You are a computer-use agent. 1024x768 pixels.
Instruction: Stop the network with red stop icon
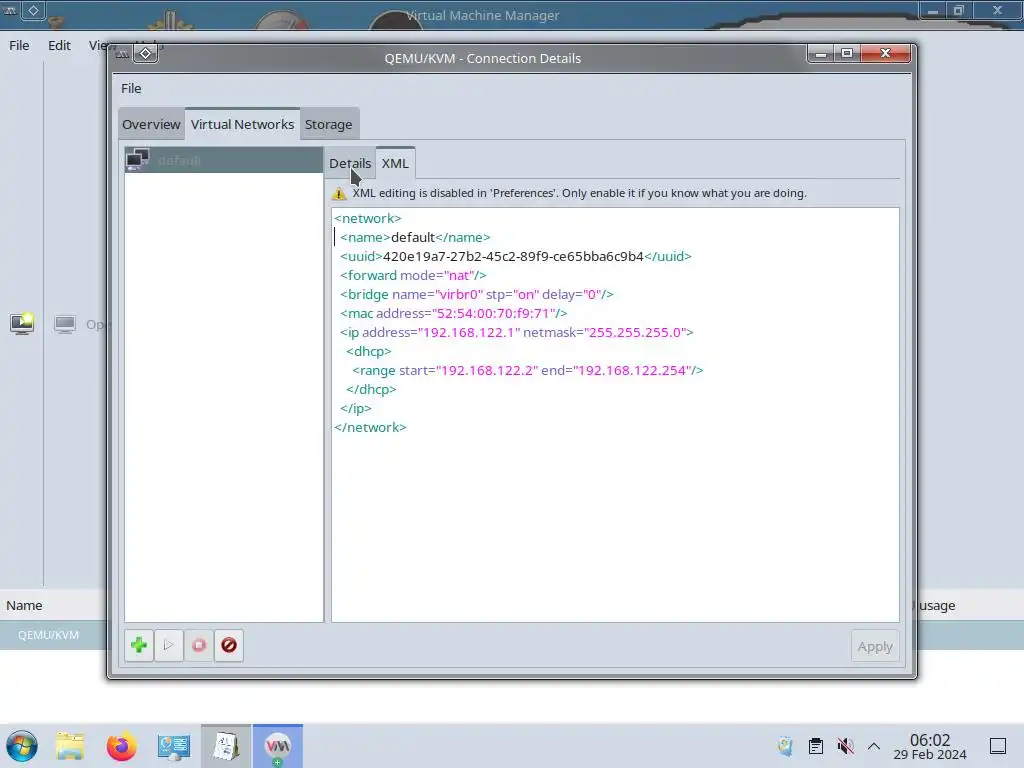coord(199,646)
